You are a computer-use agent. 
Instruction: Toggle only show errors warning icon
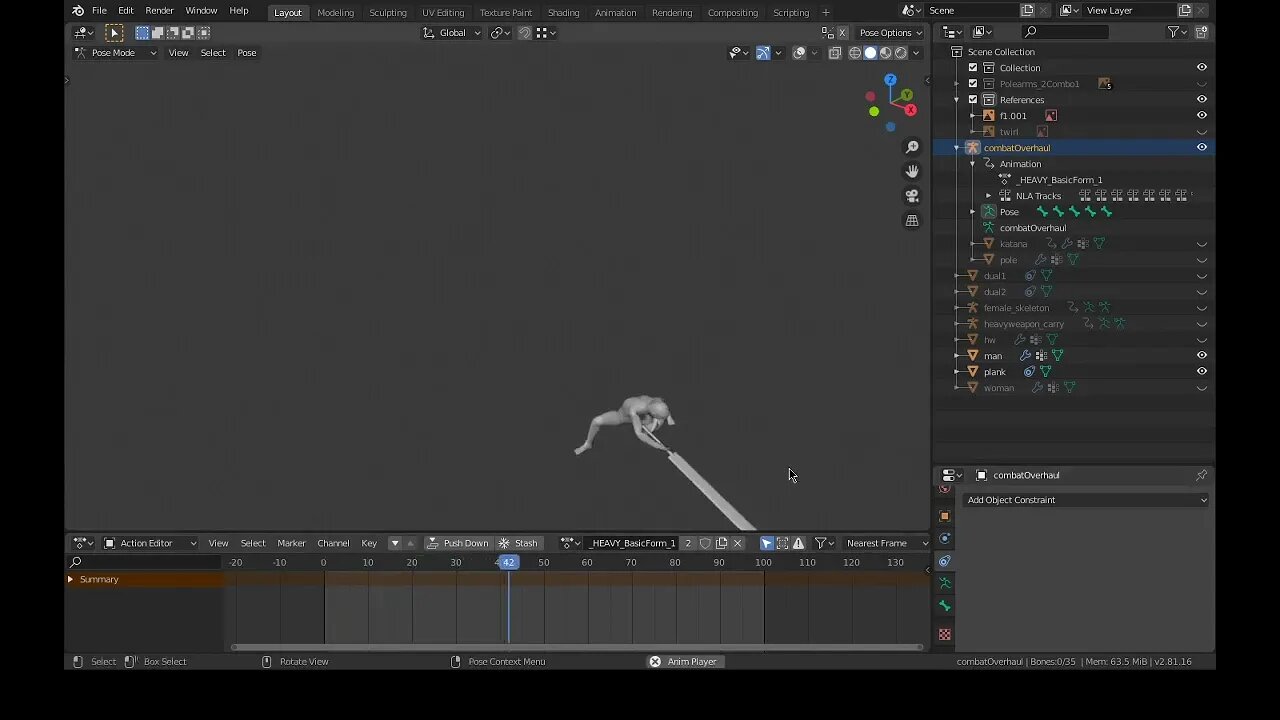[x=798, y=543]
